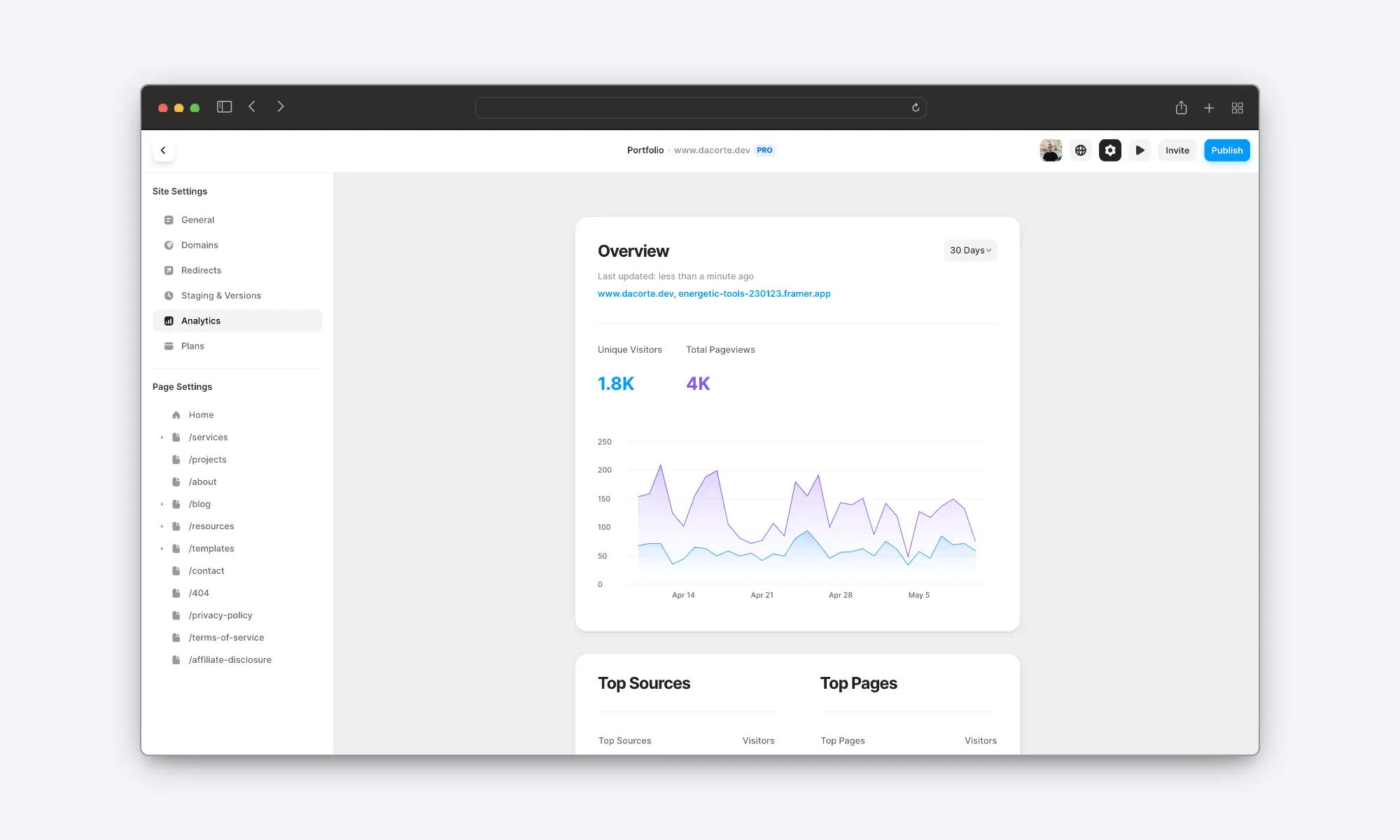The image size is (1400, 840).
Task: Select the Analytics menu item
Action: [x=200, y=320]
